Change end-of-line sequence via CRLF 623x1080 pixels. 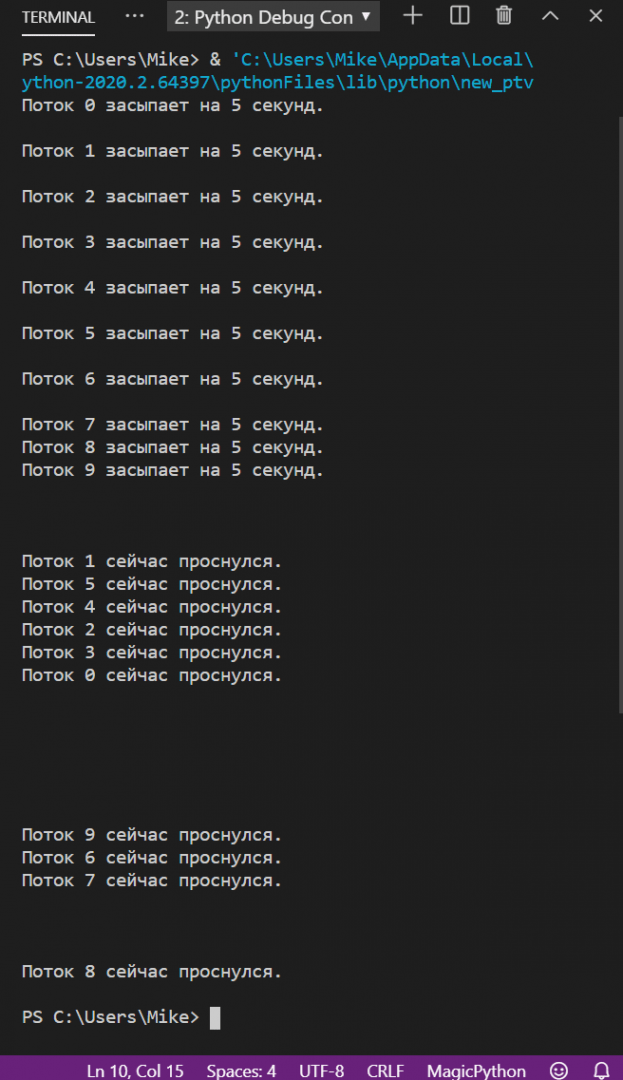point(385,1071)
